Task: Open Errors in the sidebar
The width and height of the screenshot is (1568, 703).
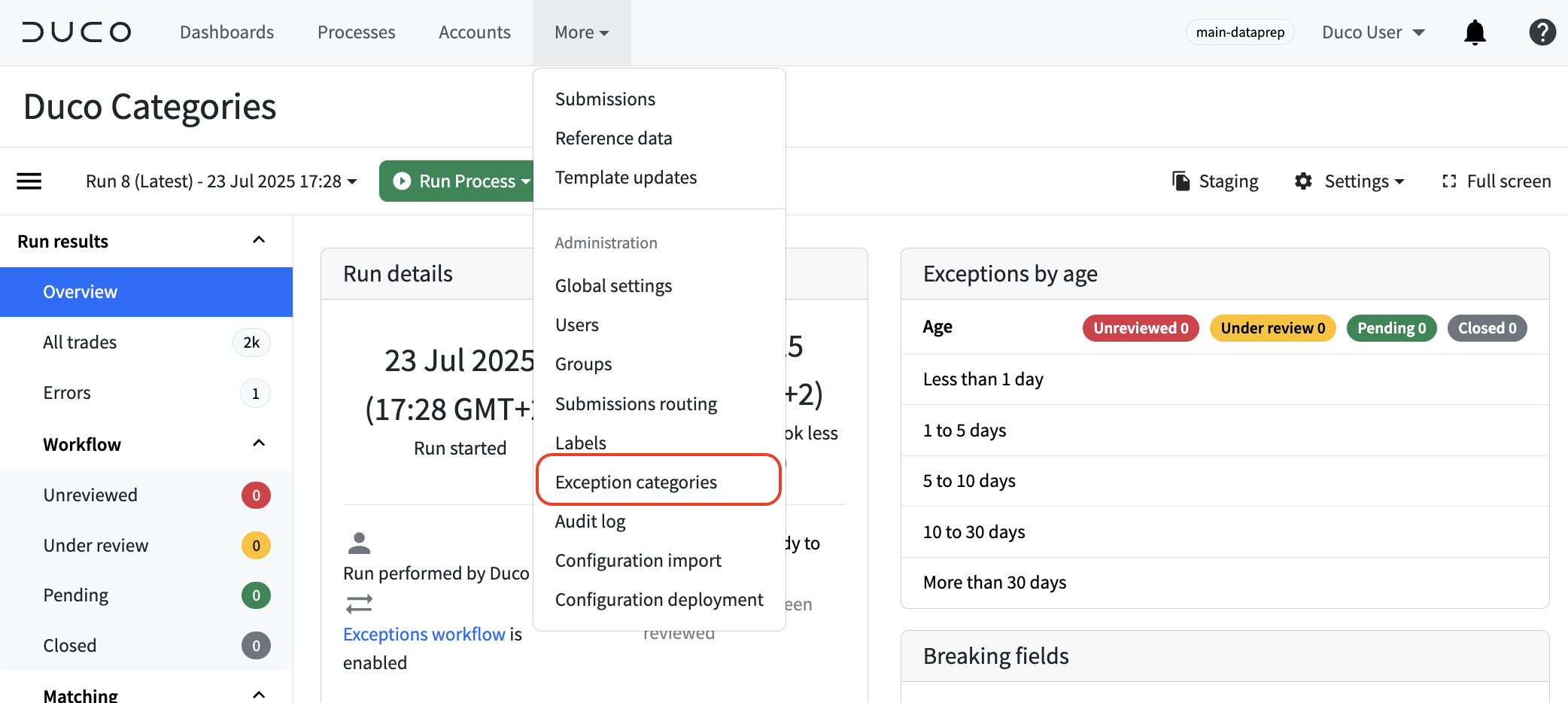Action: (146, 393)
